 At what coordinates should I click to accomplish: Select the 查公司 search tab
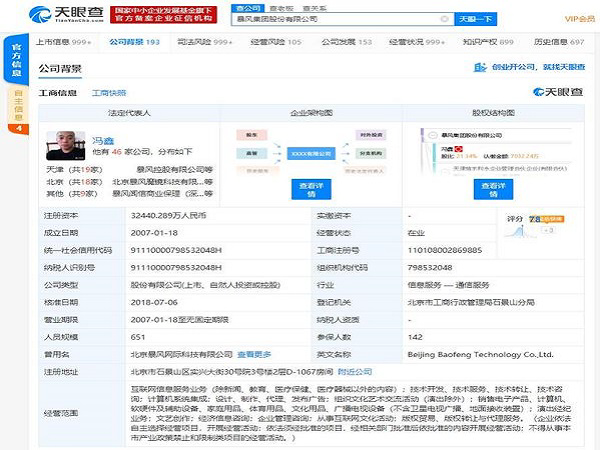tap(248, 8)
